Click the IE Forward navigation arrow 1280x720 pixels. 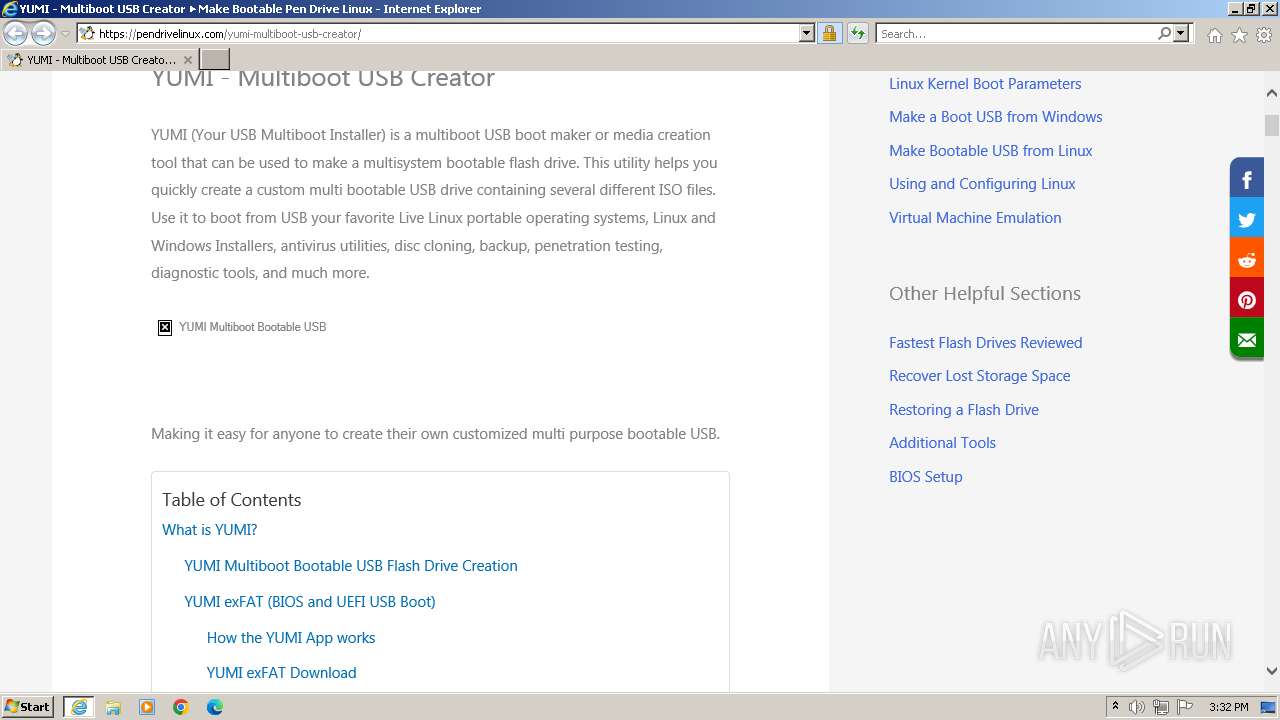pyautogui.click(x=43, y=34)
